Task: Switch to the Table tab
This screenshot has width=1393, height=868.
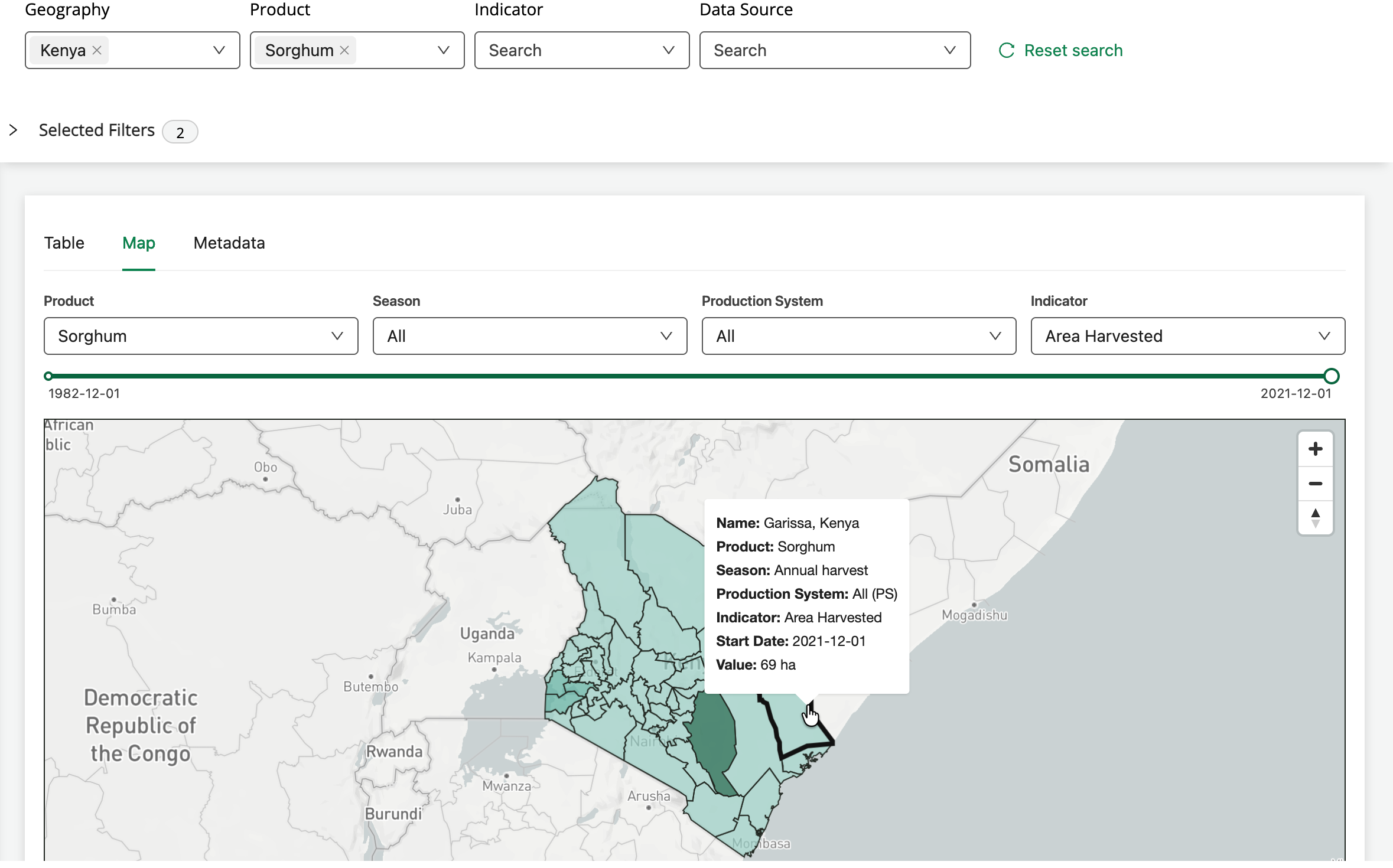Action: tap(64, 243)
